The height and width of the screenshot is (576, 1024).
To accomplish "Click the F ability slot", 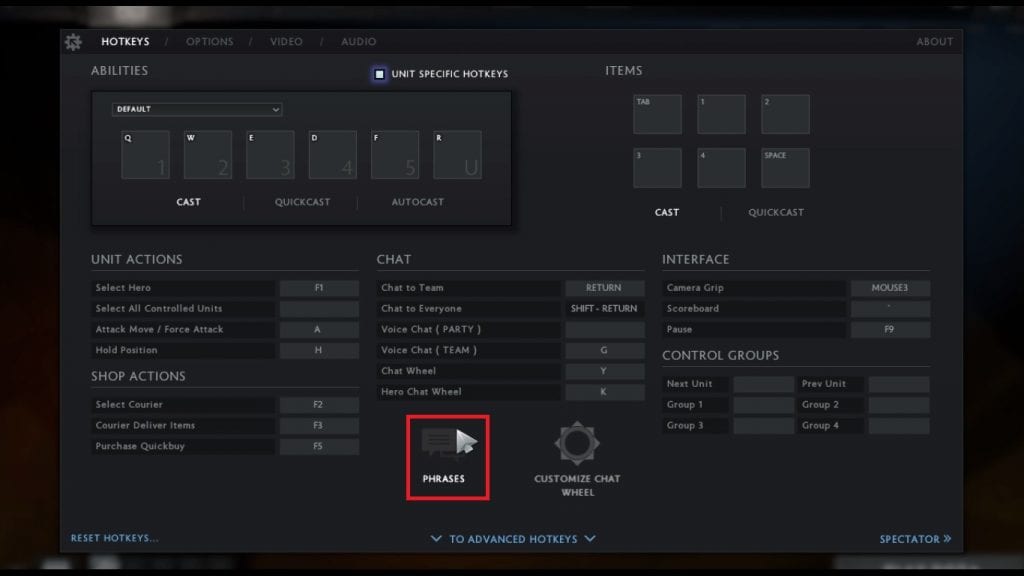I will click(395, 155).
